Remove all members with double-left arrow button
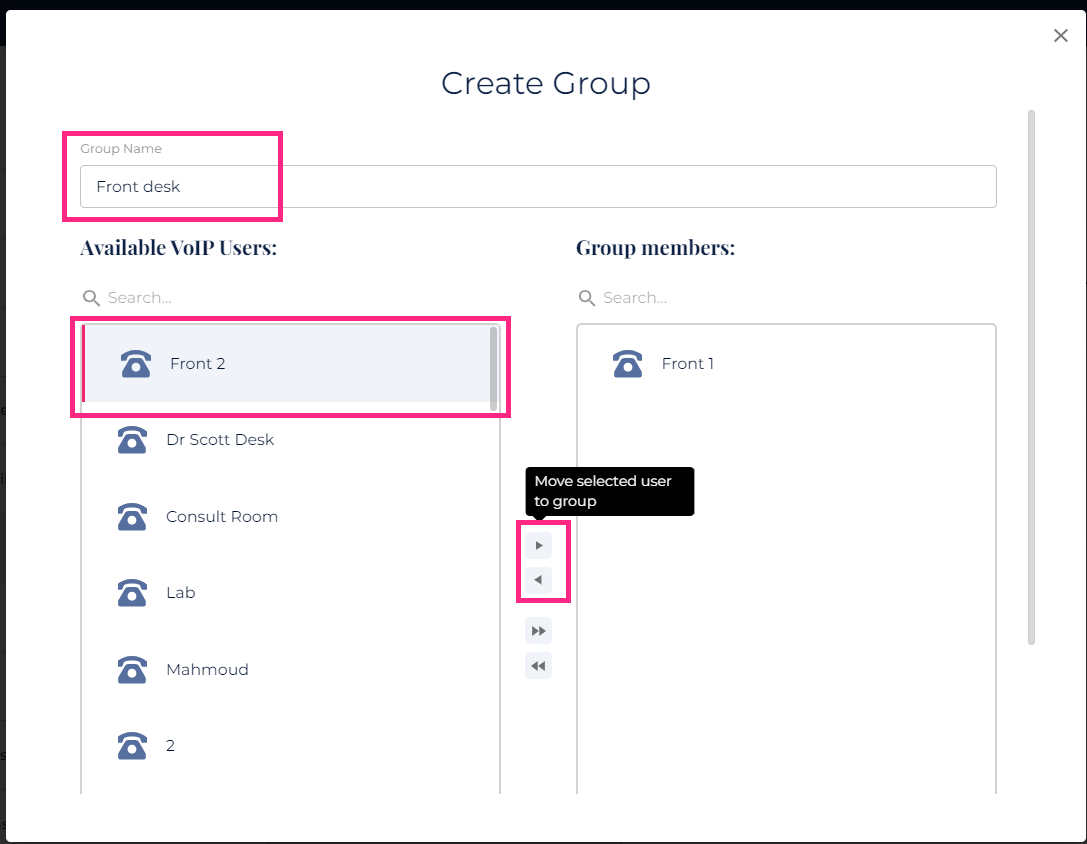 click(538, 666)
